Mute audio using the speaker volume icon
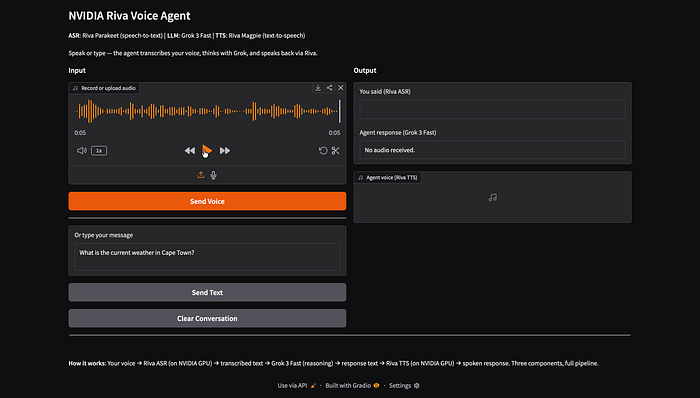Image resolution: width=700 pixels, height=398 pixels. tap(82, 151)
